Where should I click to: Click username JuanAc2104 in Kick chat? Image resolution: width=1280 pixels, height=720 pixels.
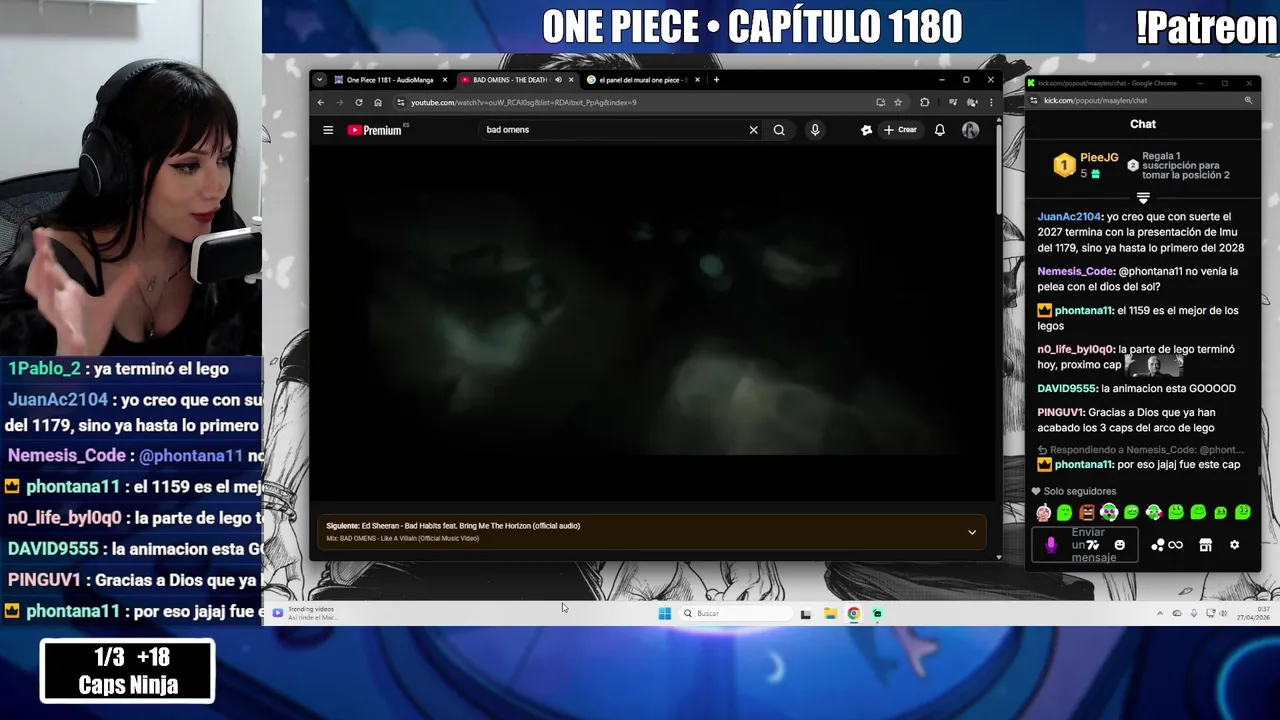point(1069,217)
